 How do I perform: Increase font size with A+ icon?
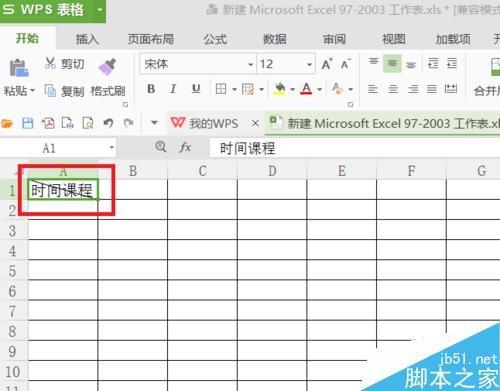click(327, 64)
